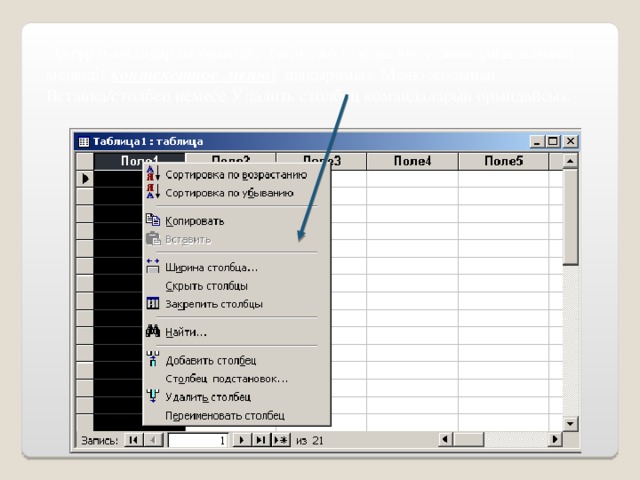This screenshot has width=640, height=480.
Task: Click current record row selector arrow
Action: [x=85, y=178]
